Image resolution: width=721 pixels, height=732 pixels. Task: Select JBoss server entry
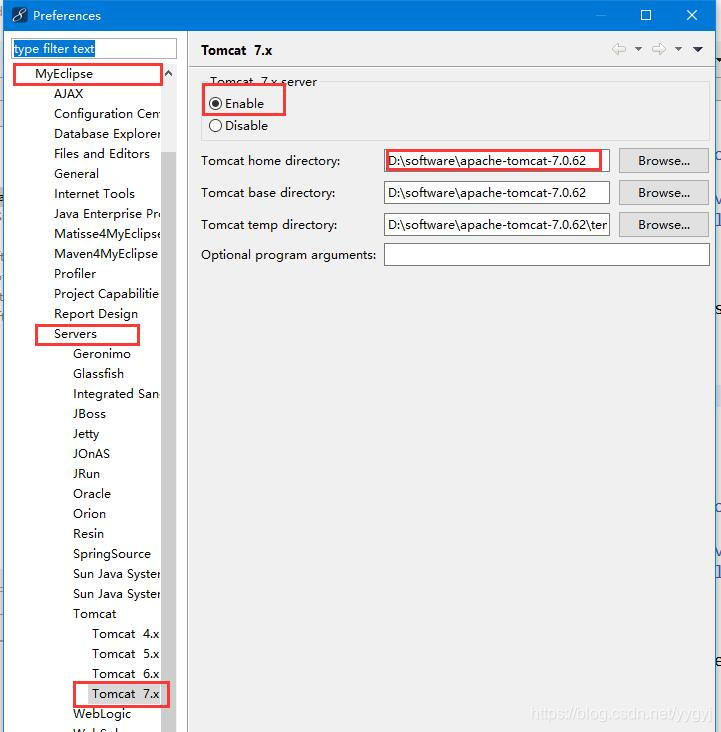pos(89,414)
